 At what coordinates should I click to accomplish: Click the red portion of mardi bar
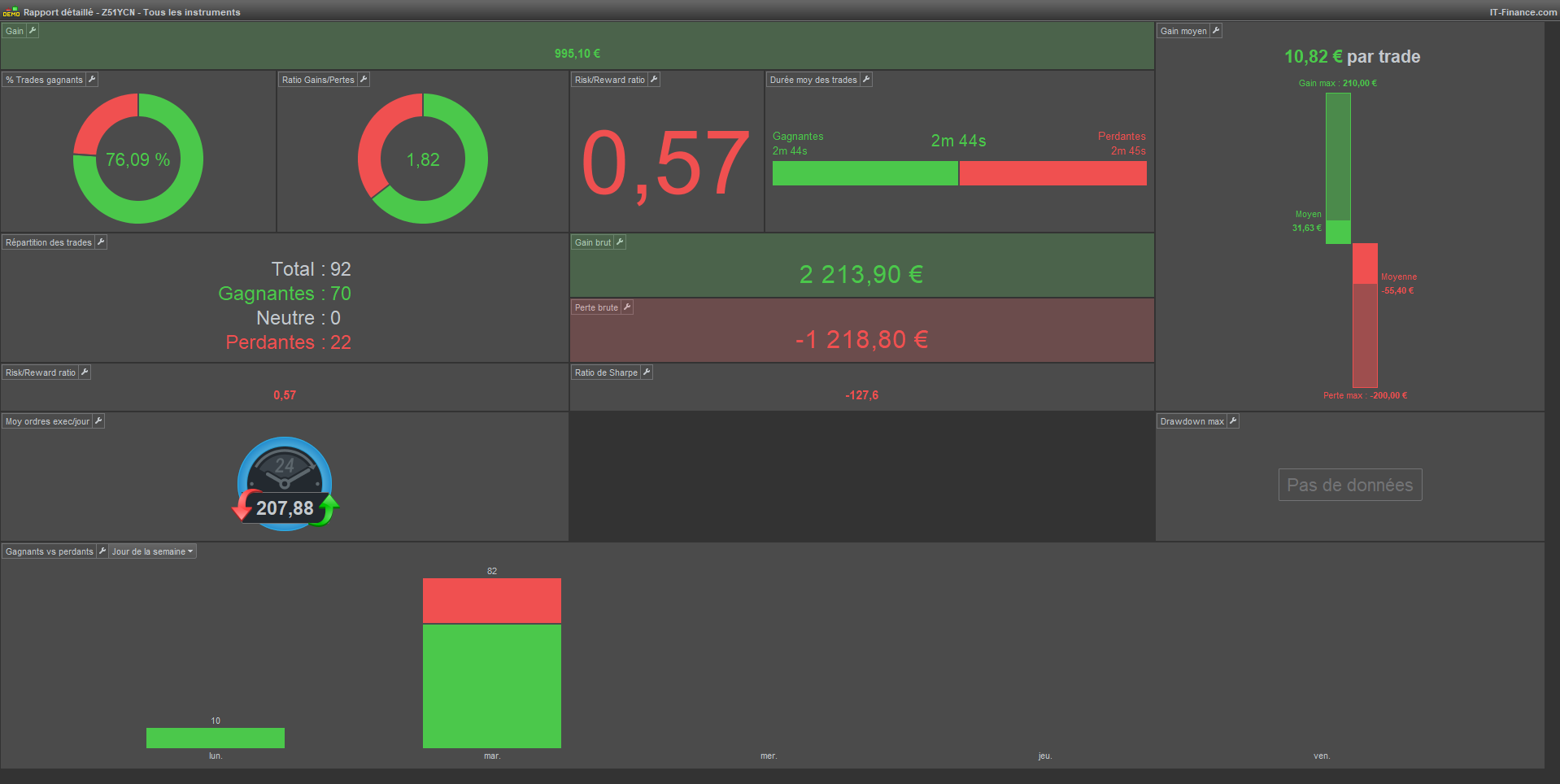pos(492,600)
